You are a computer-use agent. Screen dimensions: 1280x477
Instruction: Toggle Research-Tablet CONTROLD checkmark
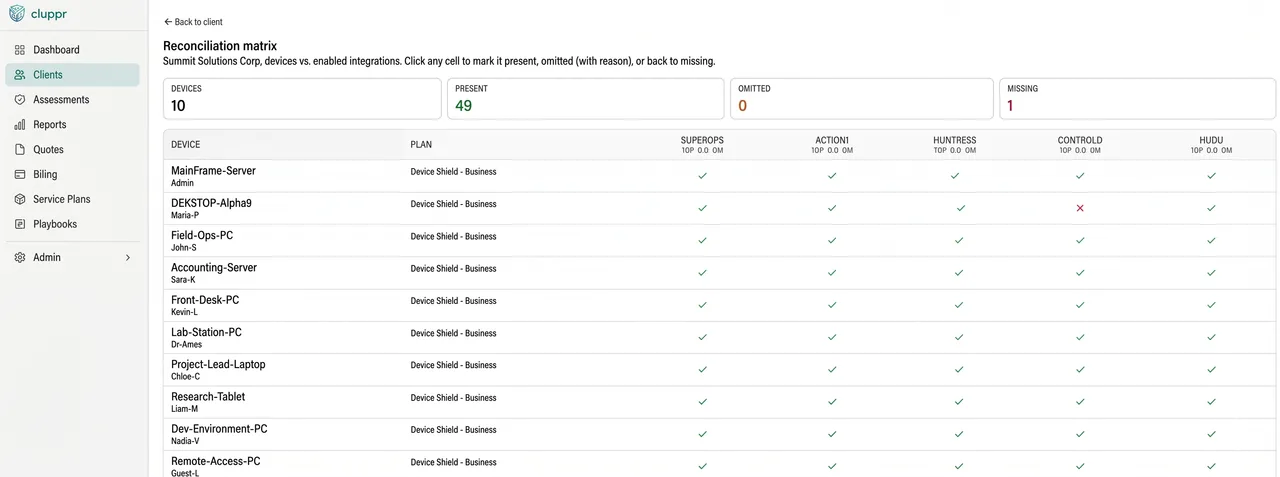pyautogui.click(x=1080, y=402)
